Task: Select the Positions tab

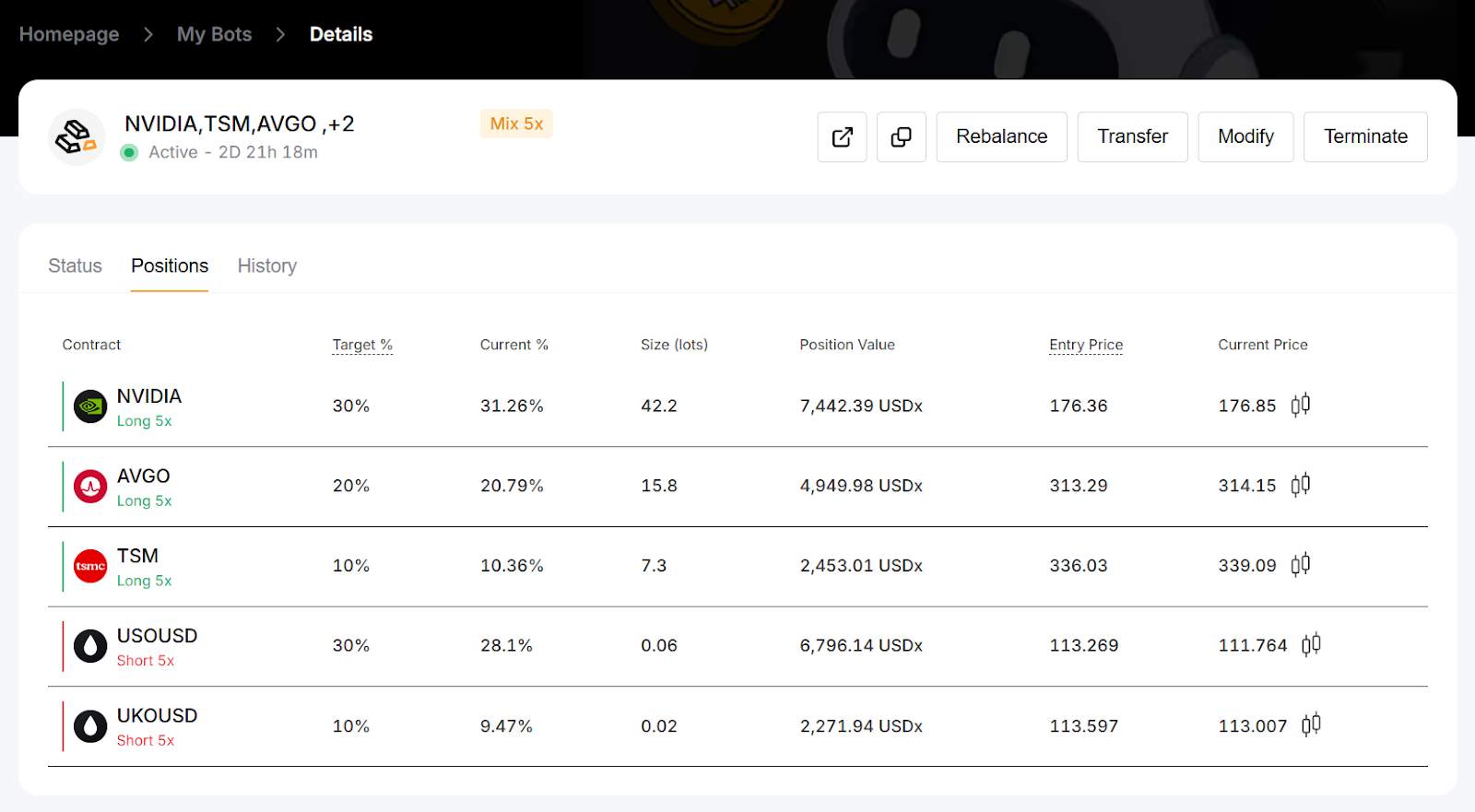Action: (170, 266)
